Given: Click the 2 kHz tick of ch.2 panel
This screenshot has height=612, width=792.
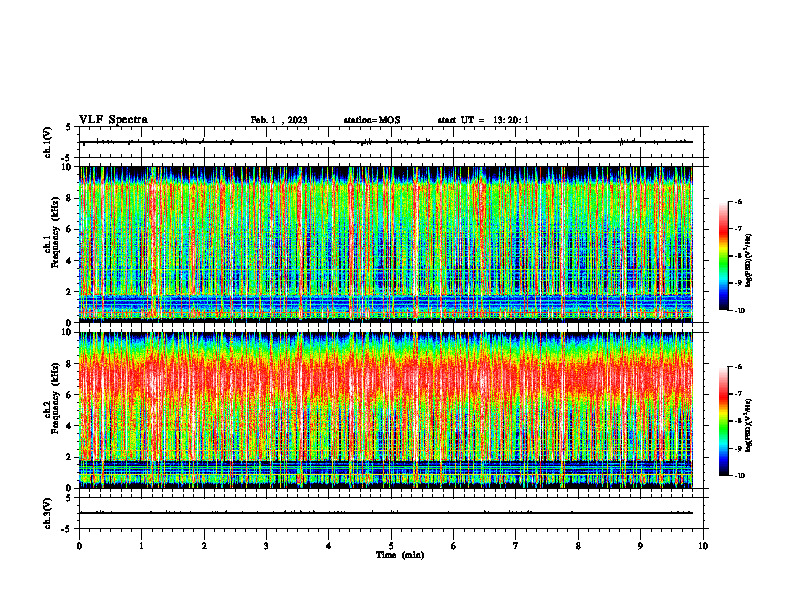Looking at the screenshot, I should (70, 457).
